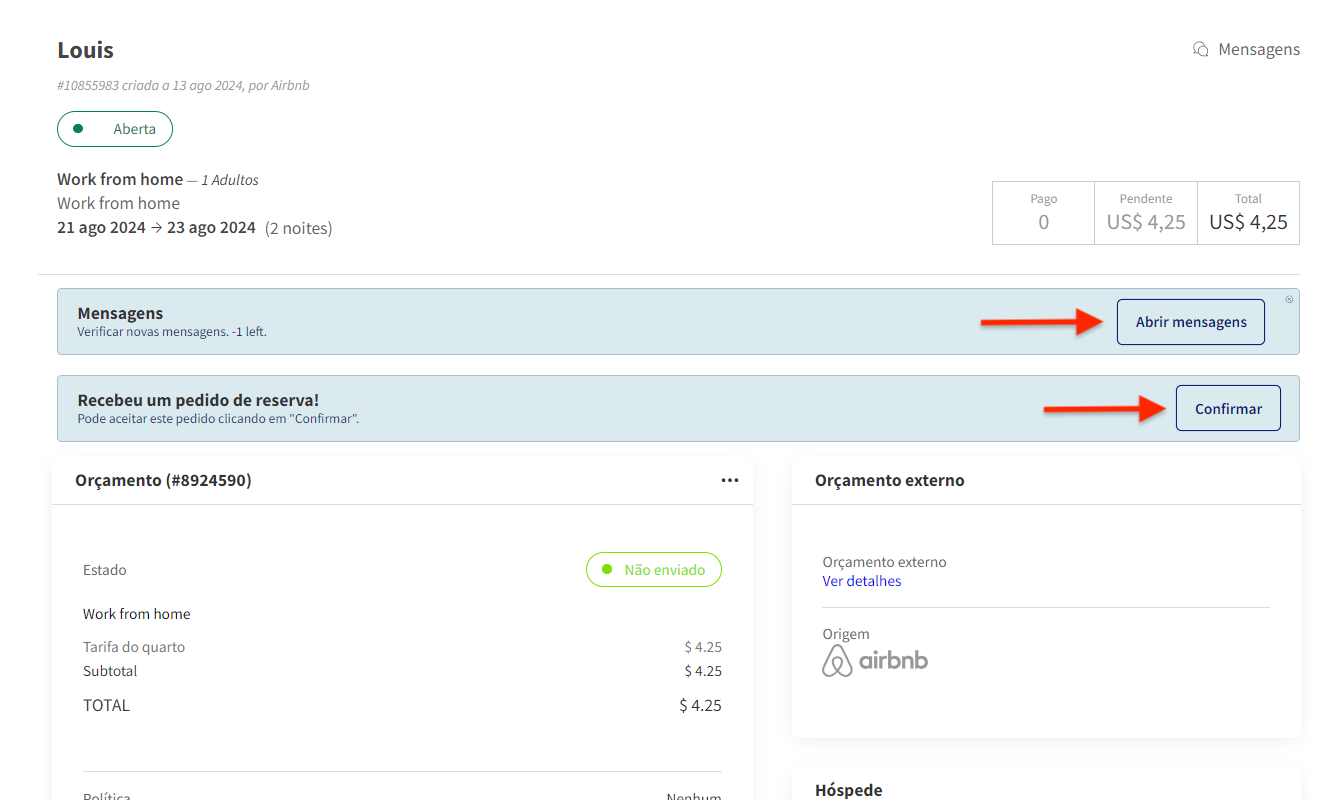Viewport: 1331px width, 800px height.
Task: Select the Total US$ 4,25 box
Action: 1248,212
